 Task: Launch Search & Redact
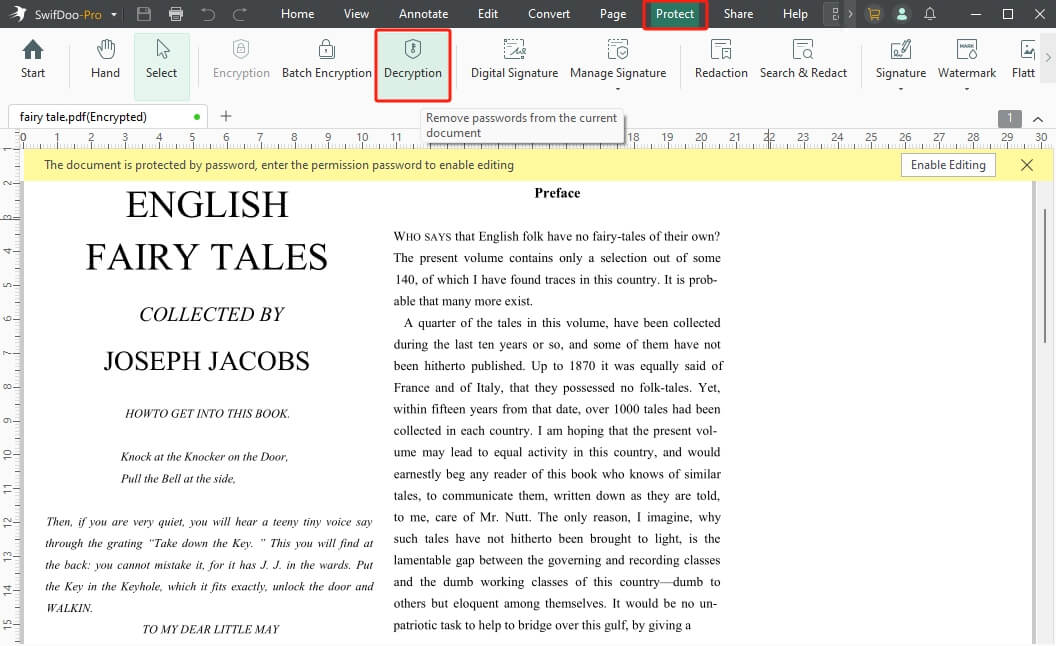(802, 62)
